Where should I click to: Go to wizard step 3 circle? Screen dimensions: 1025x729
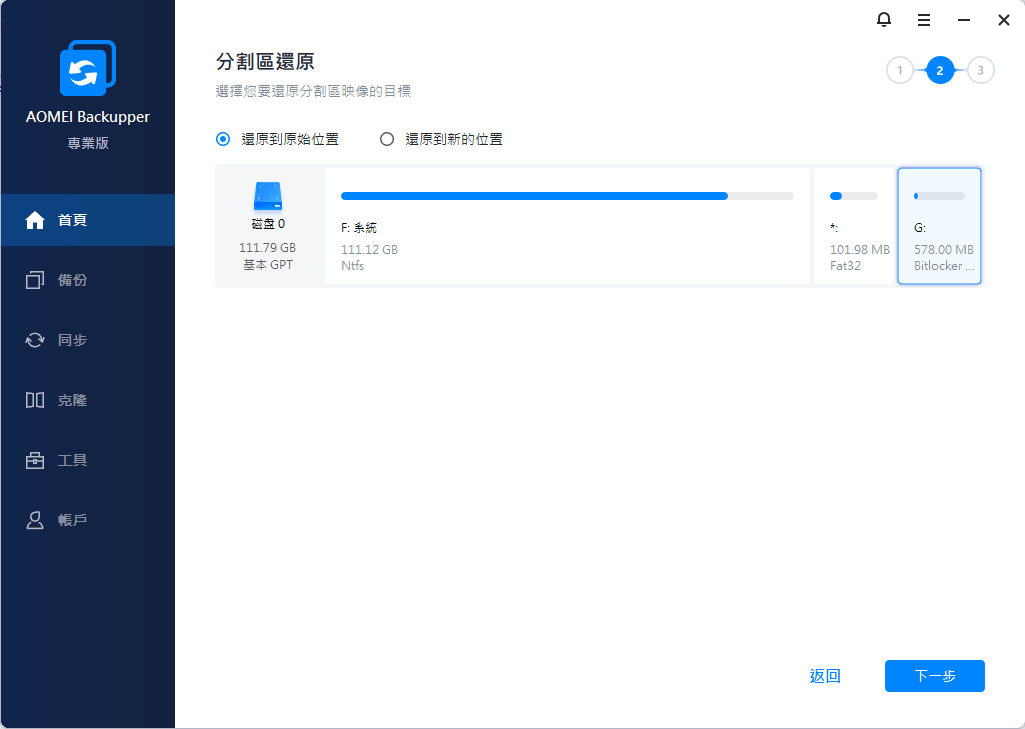[x=980, y=71]
